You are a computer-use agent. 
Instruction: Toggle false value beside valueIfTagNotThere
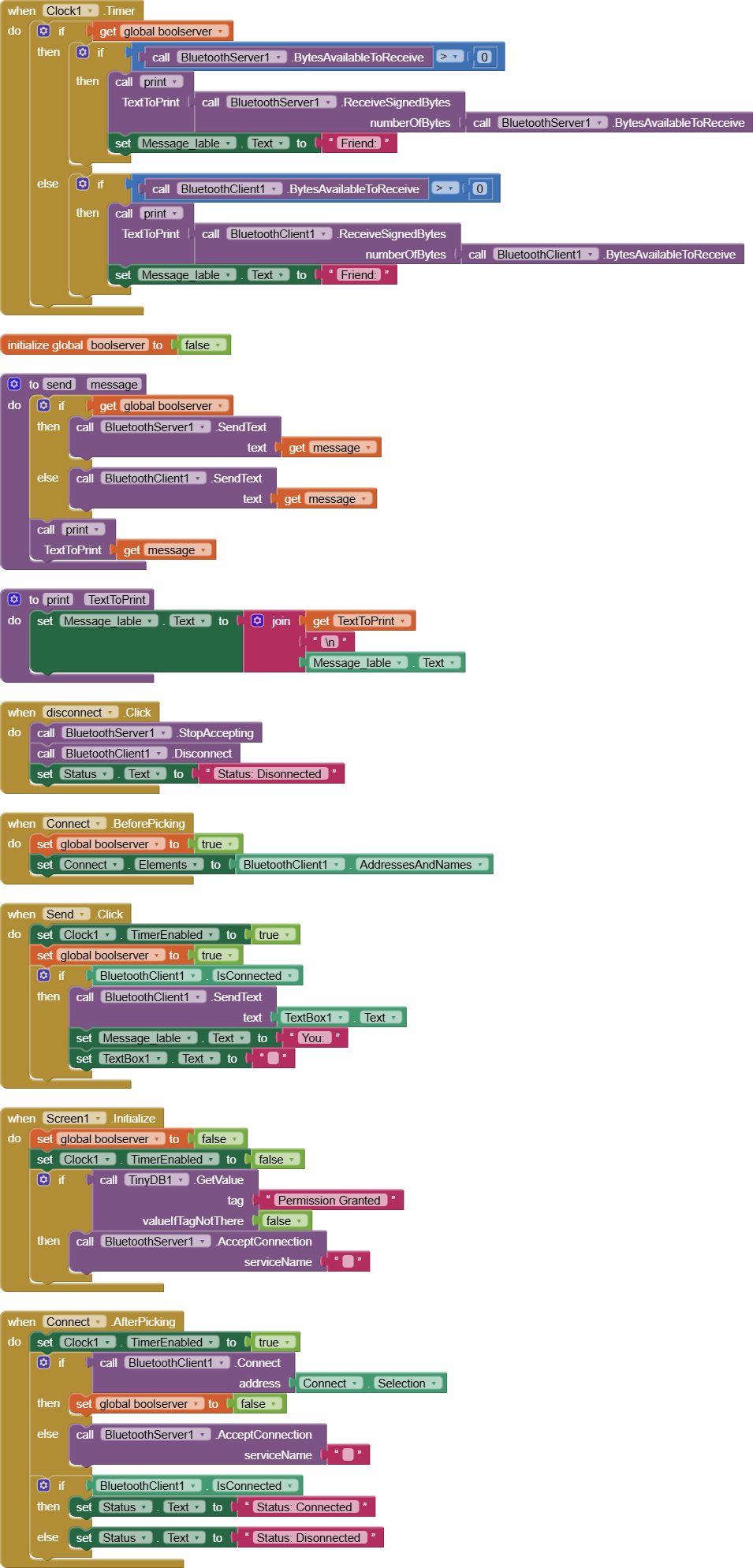point(282,1220)
